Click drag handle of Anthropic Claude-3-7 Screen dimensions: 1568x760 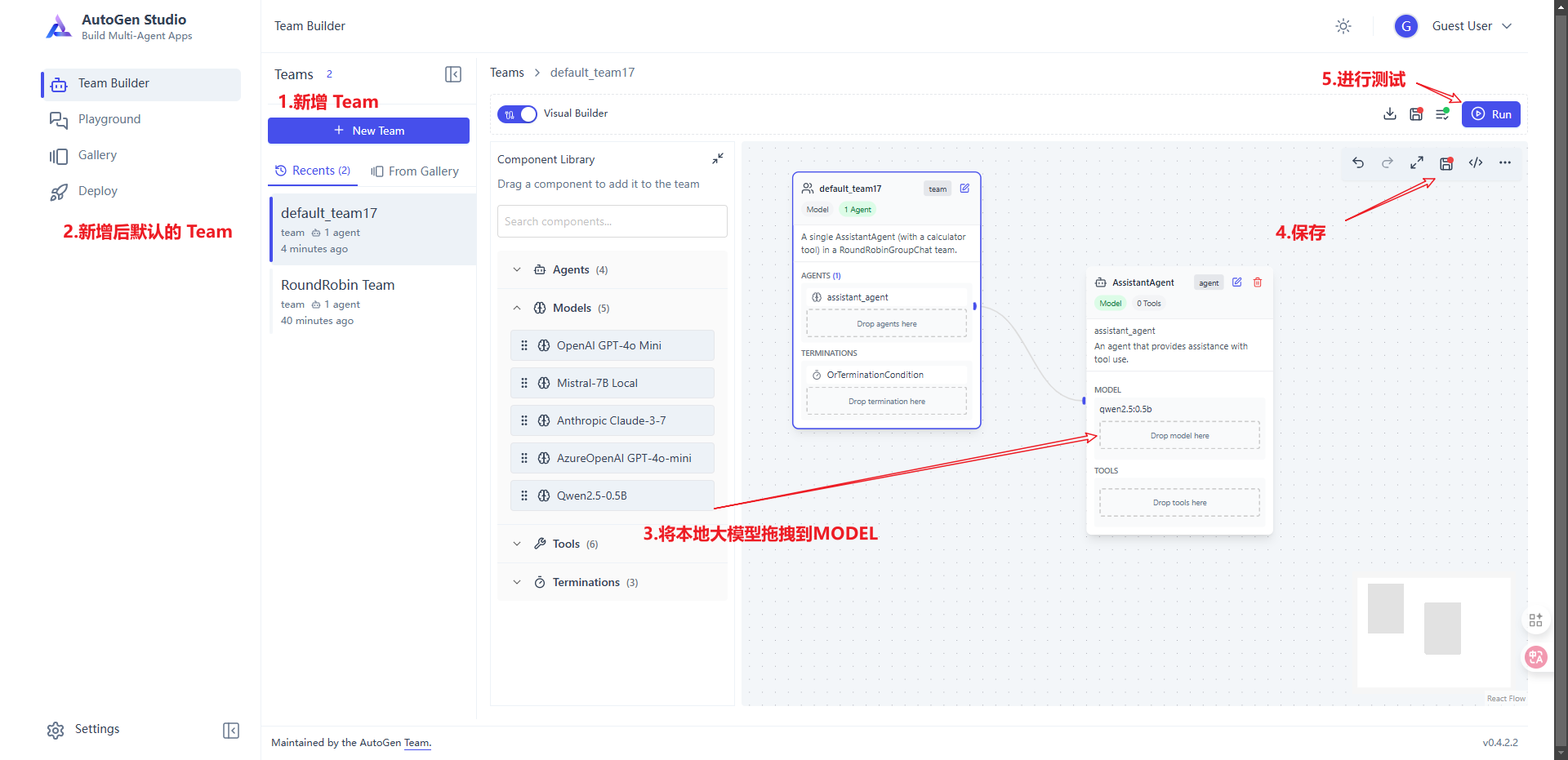(524, 420)
